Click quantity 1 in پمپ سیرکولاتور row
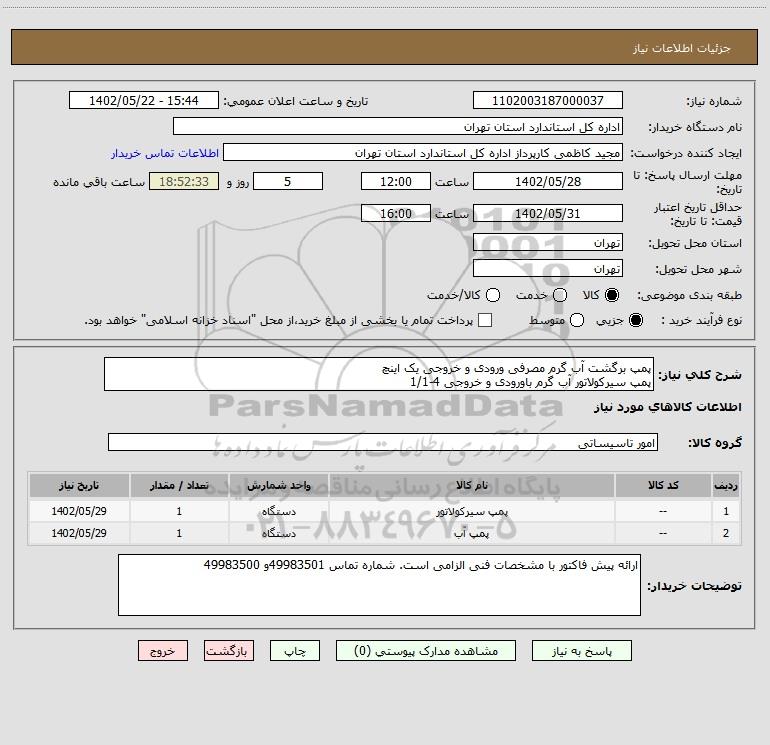This screenshot has height=745, width=770. point(179,511)
